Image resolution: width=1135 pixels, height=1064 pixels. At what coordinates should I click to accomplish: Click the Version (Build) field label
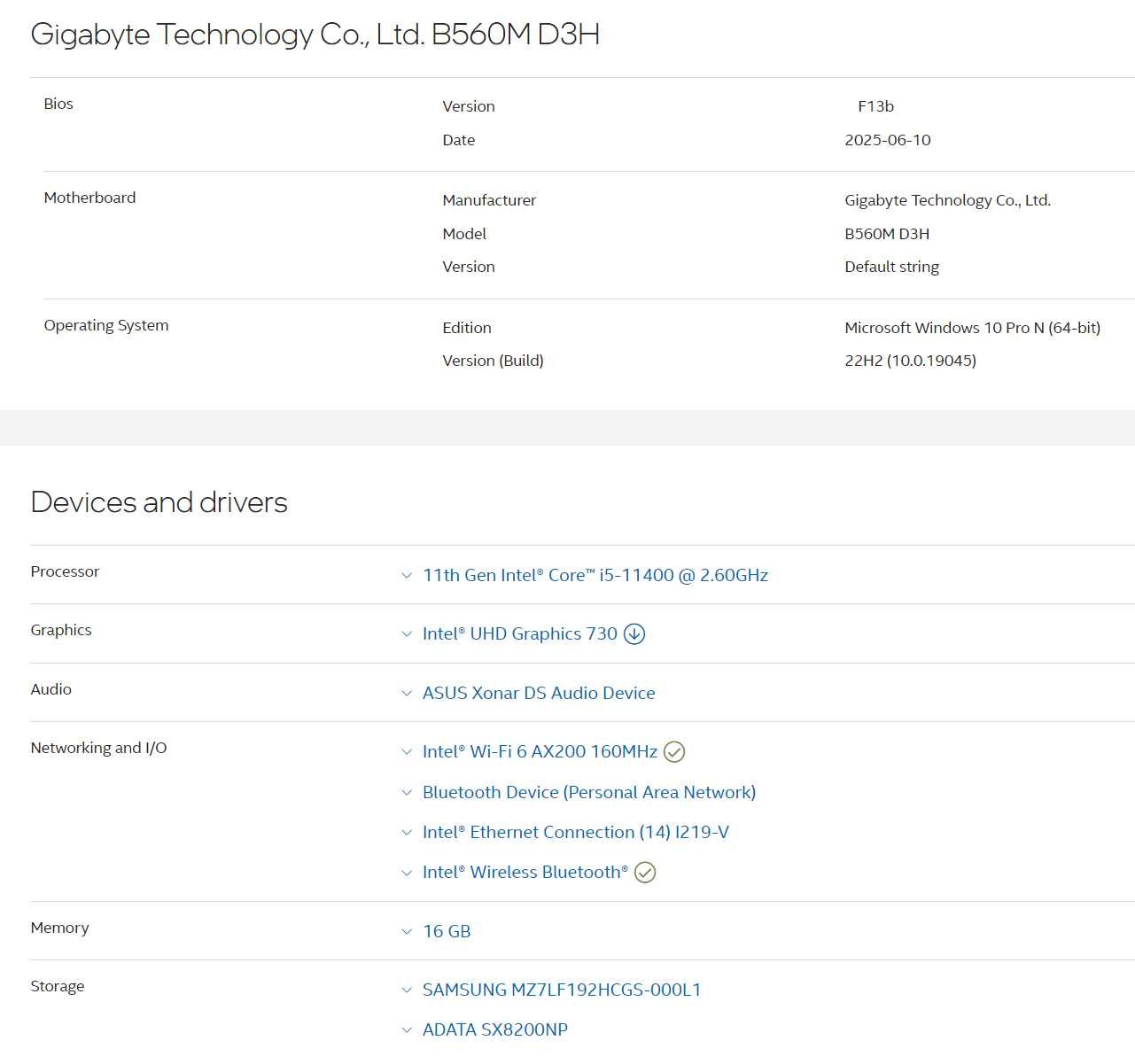pos(493,361)
